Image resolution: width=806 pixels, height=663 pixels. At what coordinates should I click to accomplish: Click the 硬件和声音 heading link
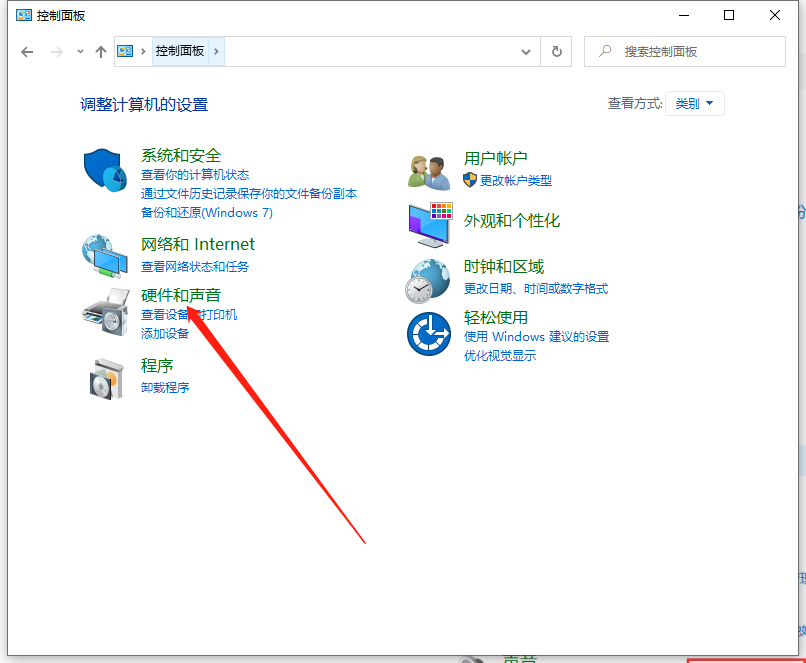tap(181, 295)
